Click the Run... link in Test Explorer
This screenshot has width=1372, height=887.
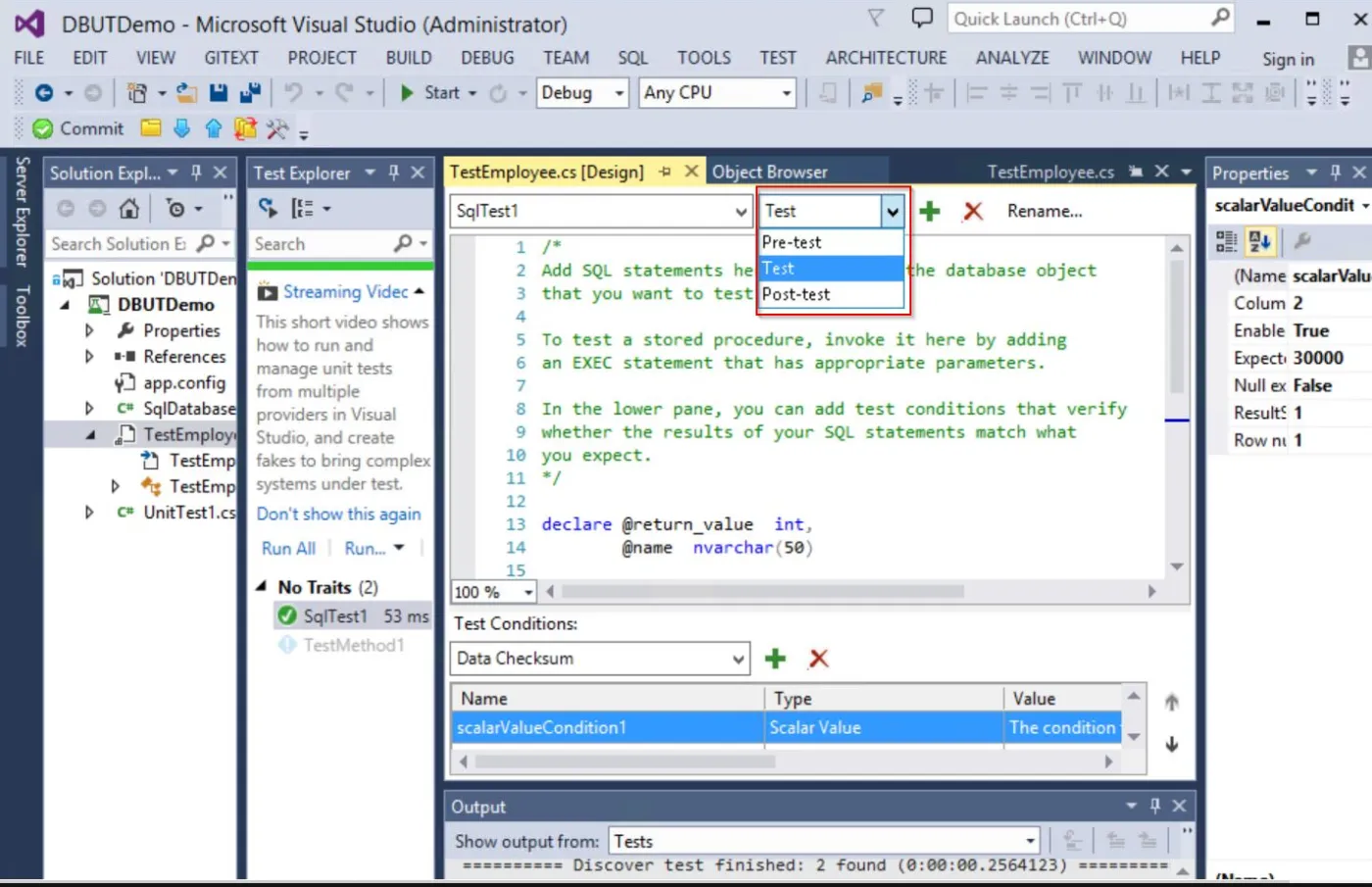click(365, 548)
